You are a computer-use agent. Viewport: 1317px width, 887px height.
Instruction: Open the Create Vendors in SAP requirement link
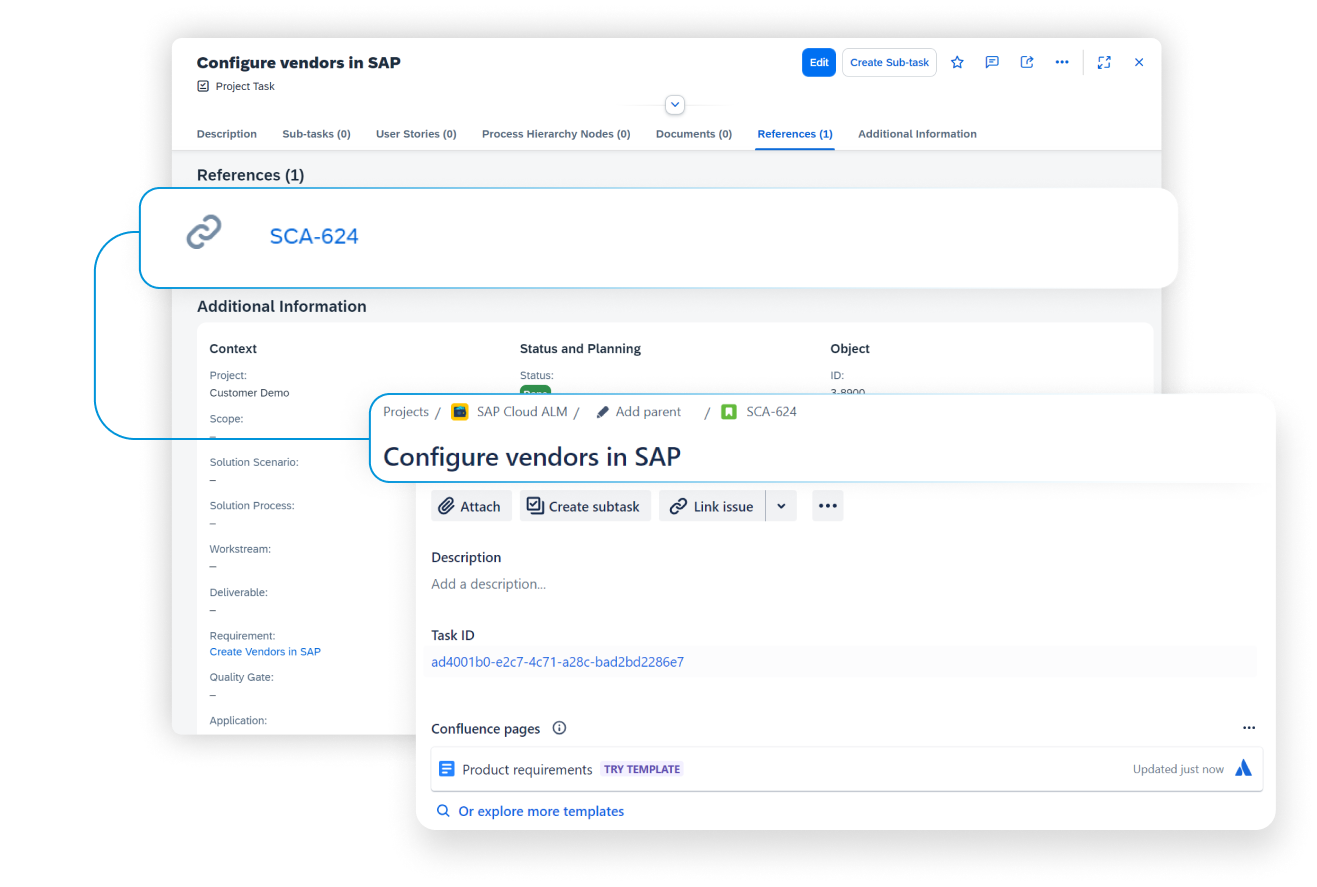coord(265,651)
